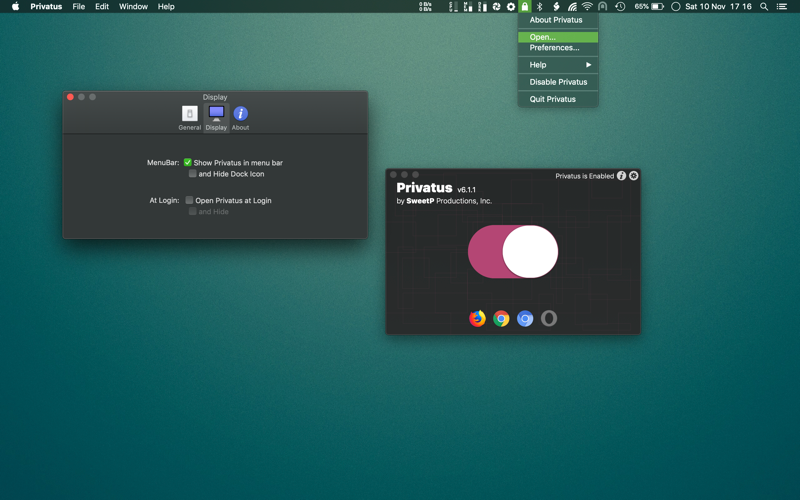This screenshot has width=800, height=500.
Task: Click the arch-shaped icon after Wi-Fi
Action: [603, 7]
